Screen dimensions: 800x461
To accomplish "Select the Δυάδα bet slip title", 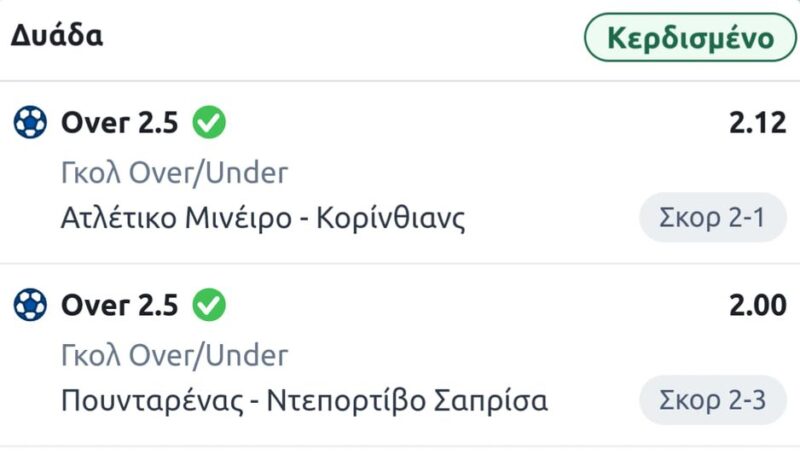I will point(57,37).
